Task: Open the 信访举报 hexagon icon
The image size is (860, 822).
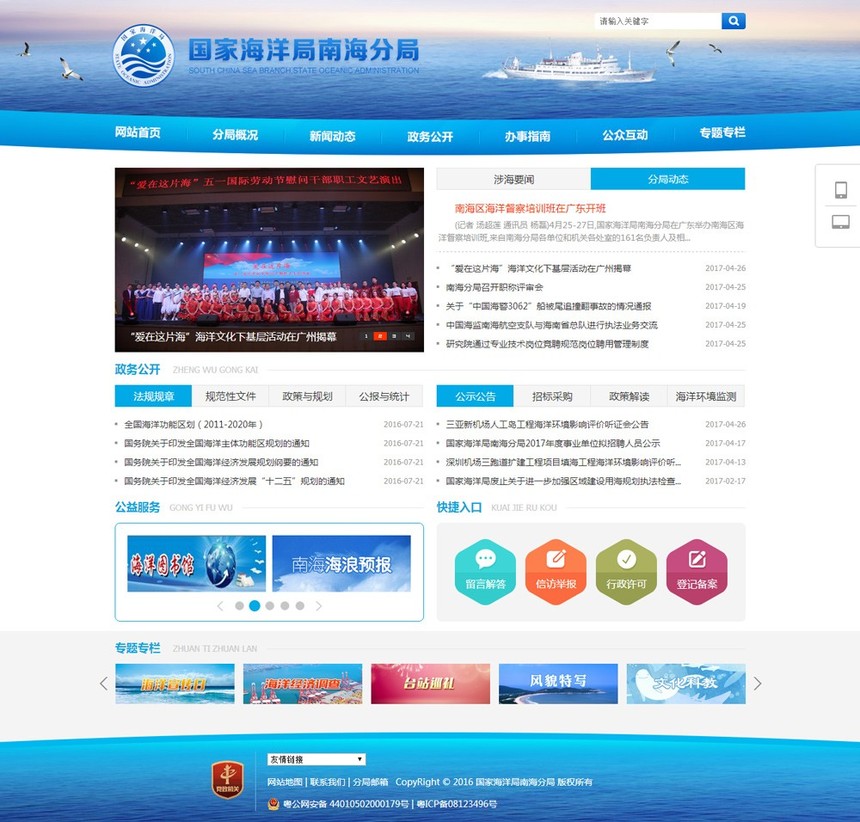Action: (x=556, y=572)
